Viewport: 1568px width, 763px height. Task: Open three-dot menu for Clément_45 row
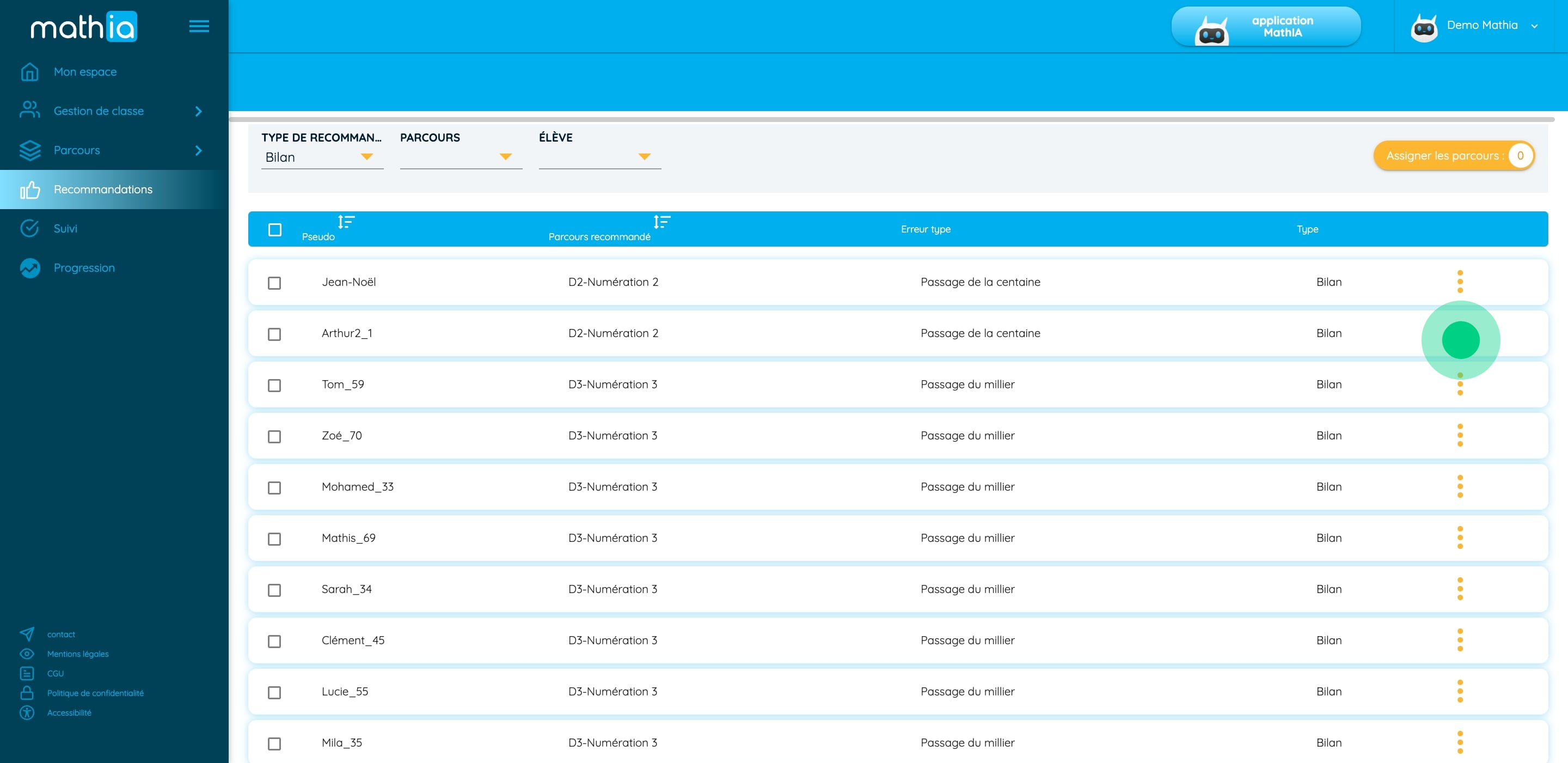(x=1460, y=639)
